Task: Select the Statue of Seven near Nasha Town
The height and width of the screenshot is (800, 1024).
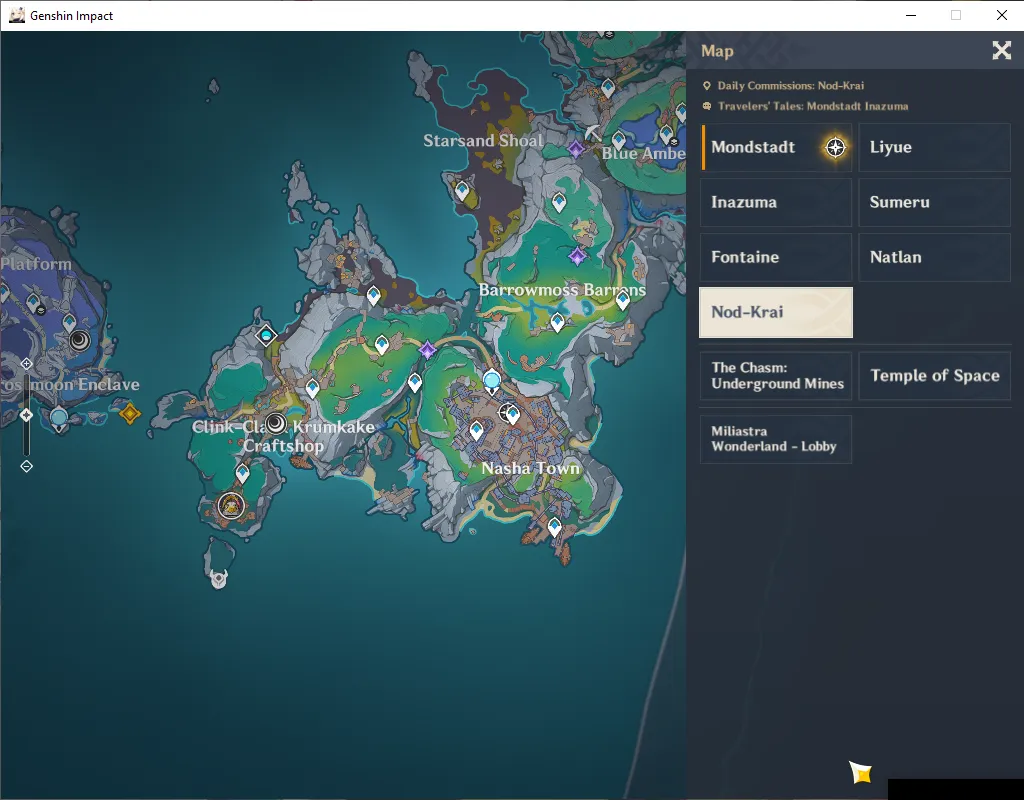Action: coord(492,381)
